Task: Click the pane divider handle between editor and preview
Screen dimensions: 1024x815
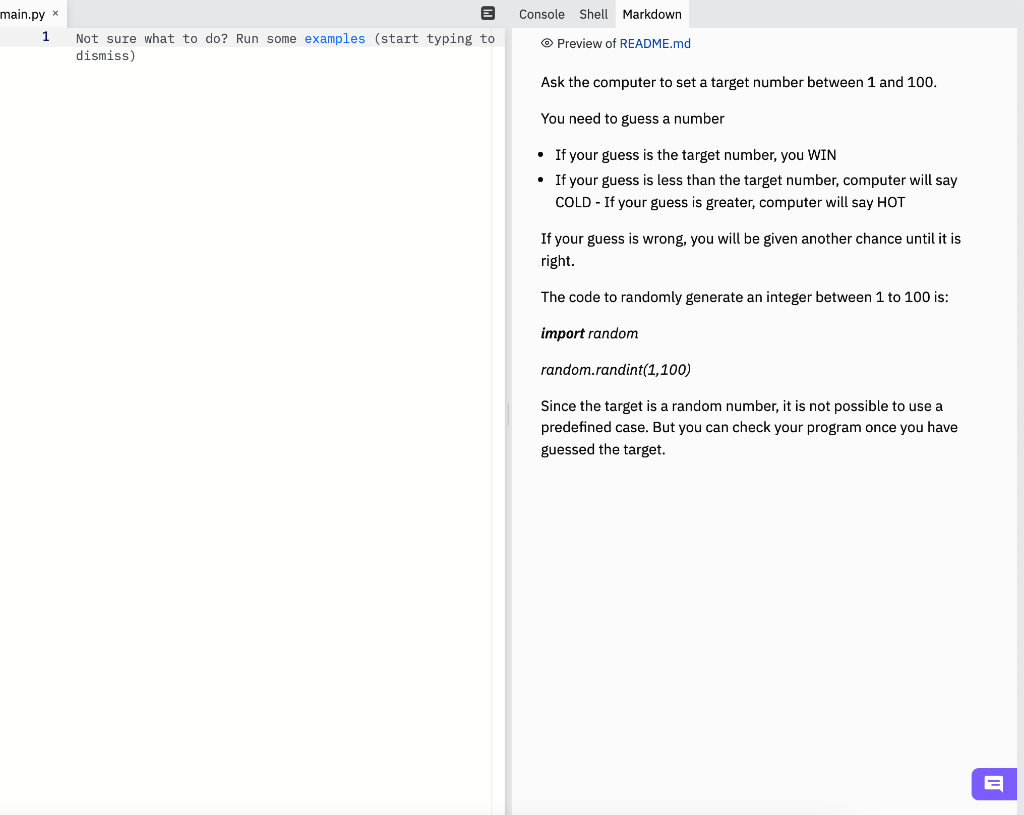Action: coord(508,414)
